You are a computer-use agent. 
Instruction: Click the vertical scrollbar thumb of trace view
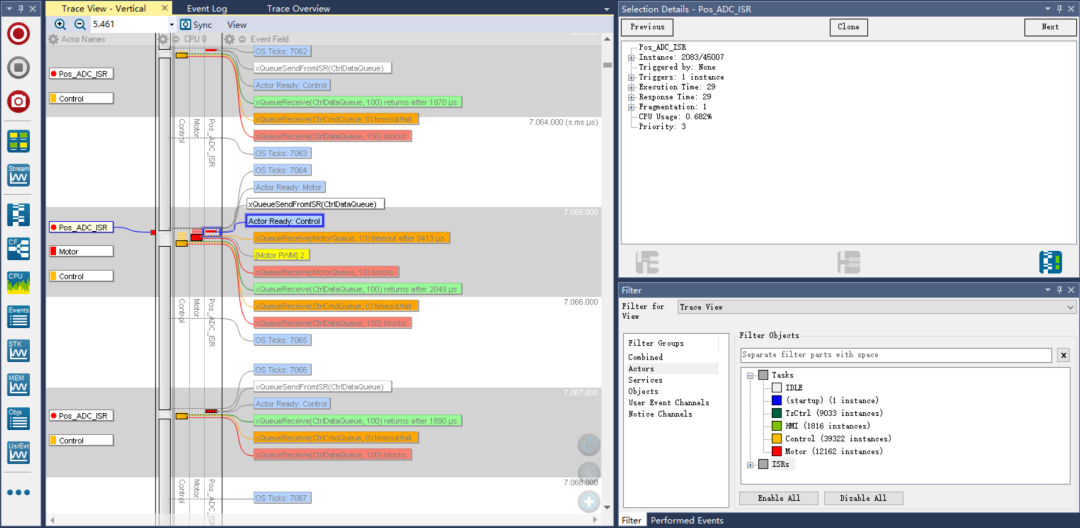[x=608, y=65]
